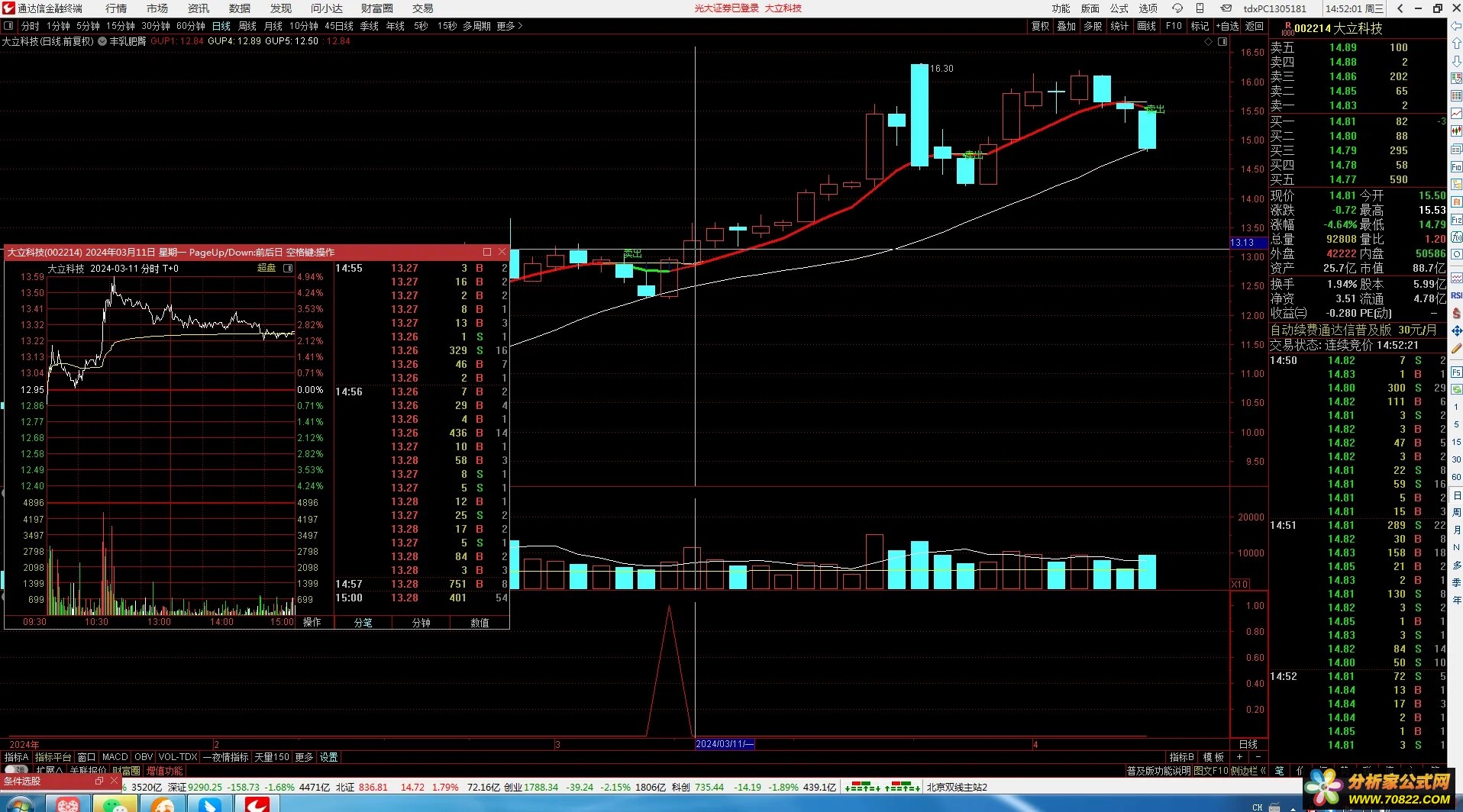1463x812 pixels.
Task: Click the 标记 mark button
Action: click(1200, 26)
